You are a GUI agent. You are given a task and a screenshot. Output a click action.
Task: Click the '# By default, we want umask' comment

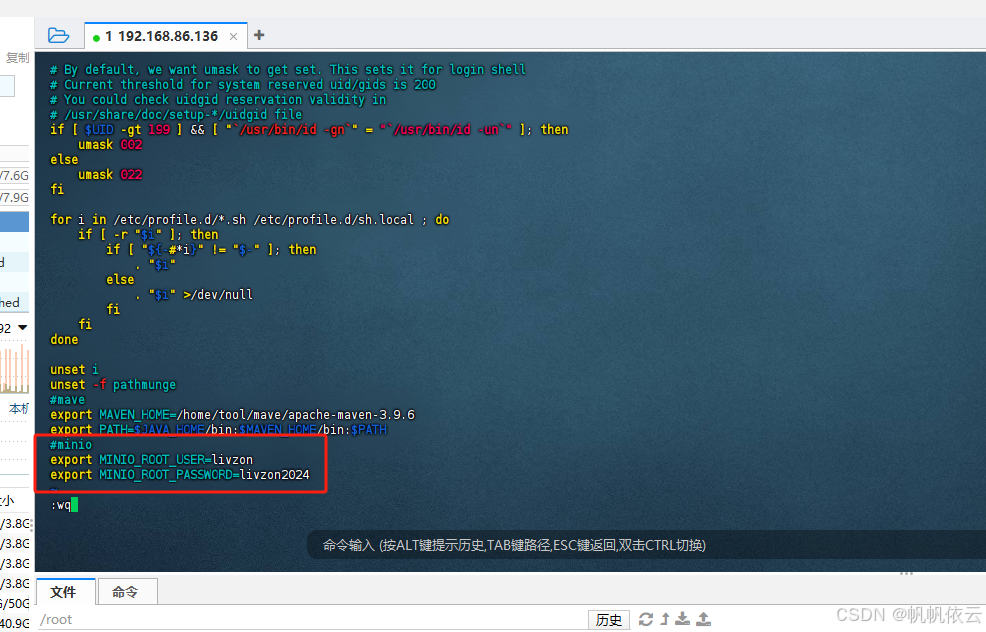pos(288,70)
